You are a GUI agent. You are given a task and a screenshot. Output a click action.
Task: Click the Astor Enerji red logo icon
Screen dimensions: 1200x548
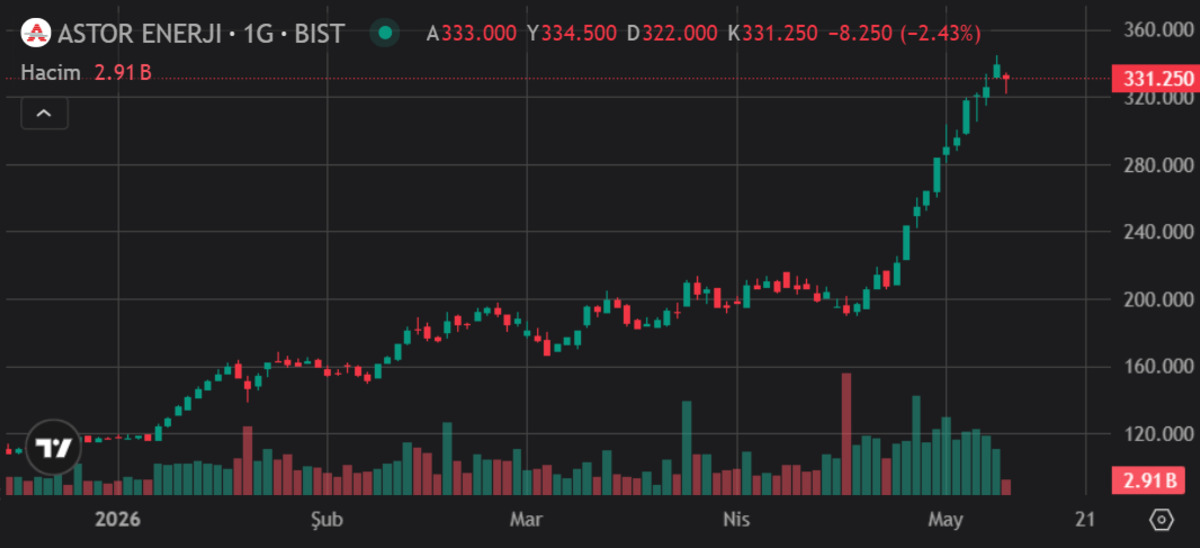(x=37, y=34)
